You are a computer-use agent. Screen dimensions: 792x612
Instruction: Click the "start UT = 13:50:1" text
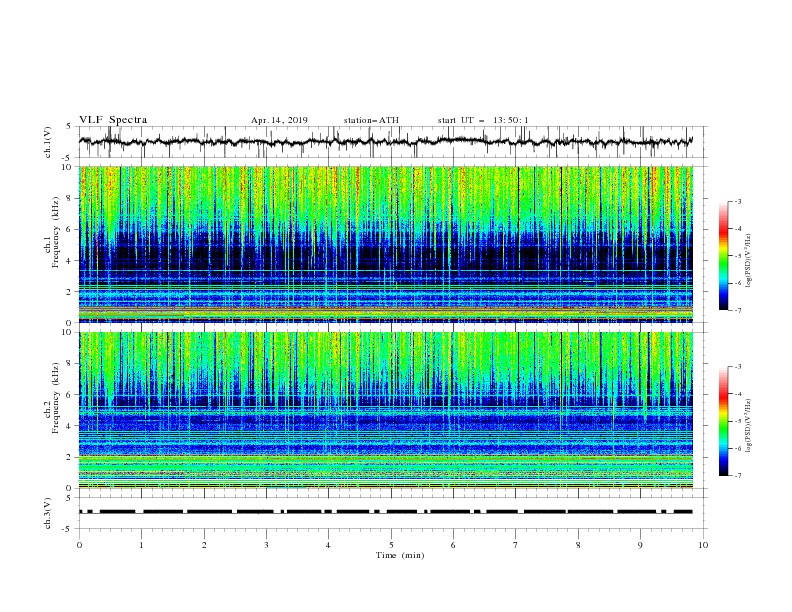click(x=483, y=120)
